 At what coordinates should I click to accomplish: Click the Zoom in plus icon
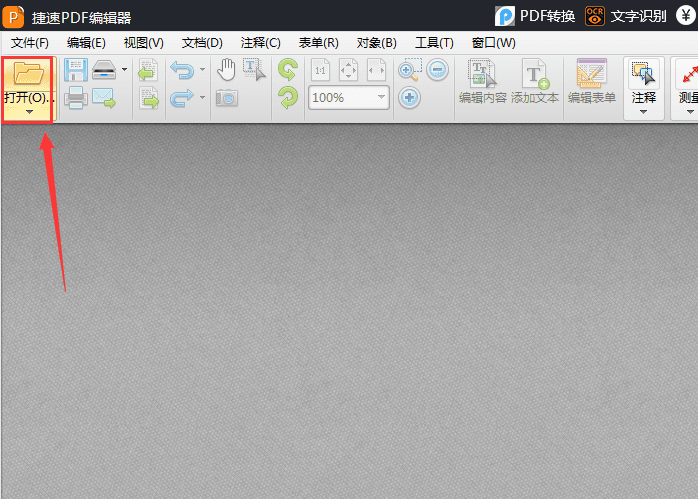click(410, 98)
